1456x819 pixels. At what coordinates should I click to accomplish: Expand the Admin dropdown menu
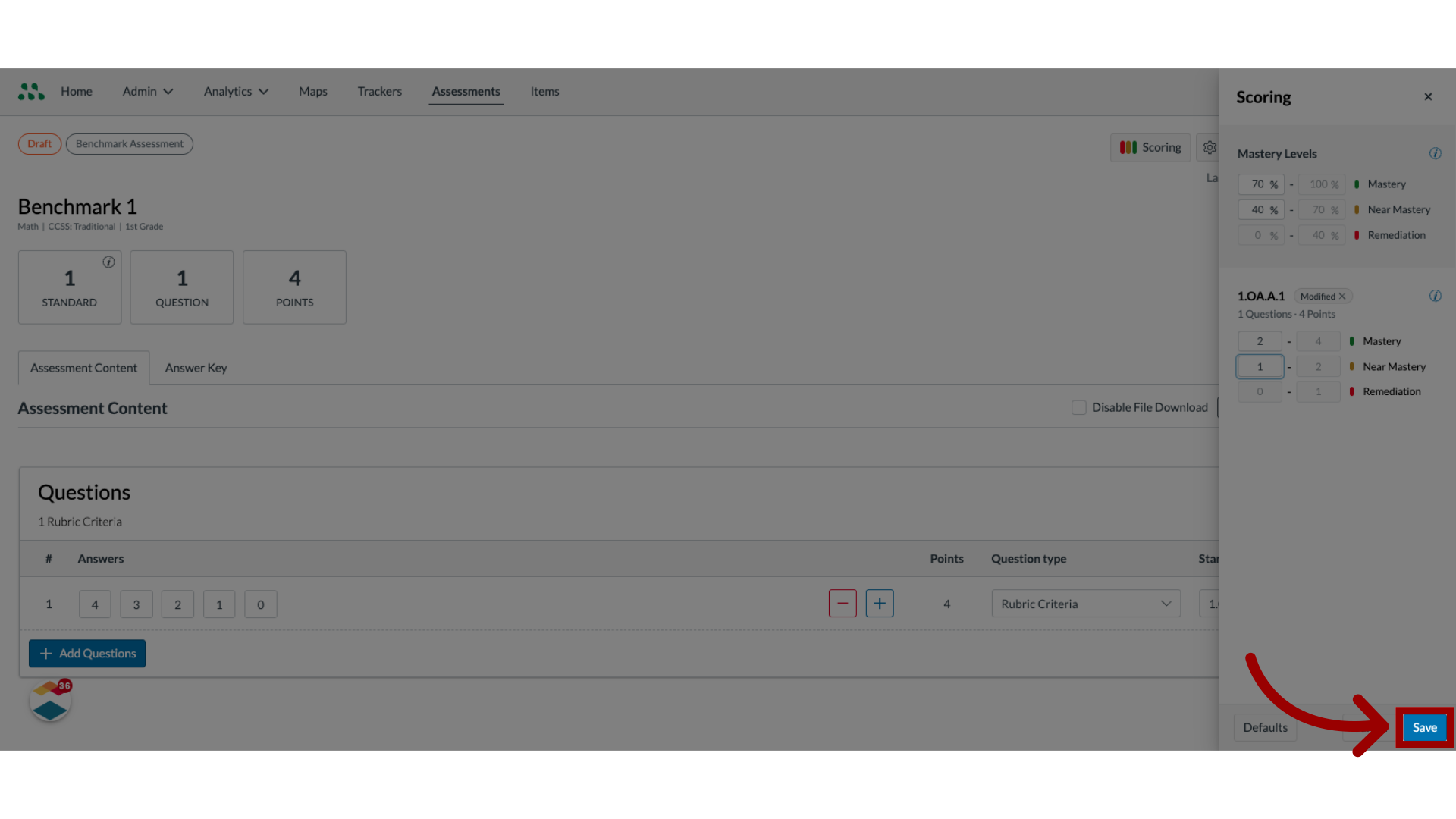147,91
